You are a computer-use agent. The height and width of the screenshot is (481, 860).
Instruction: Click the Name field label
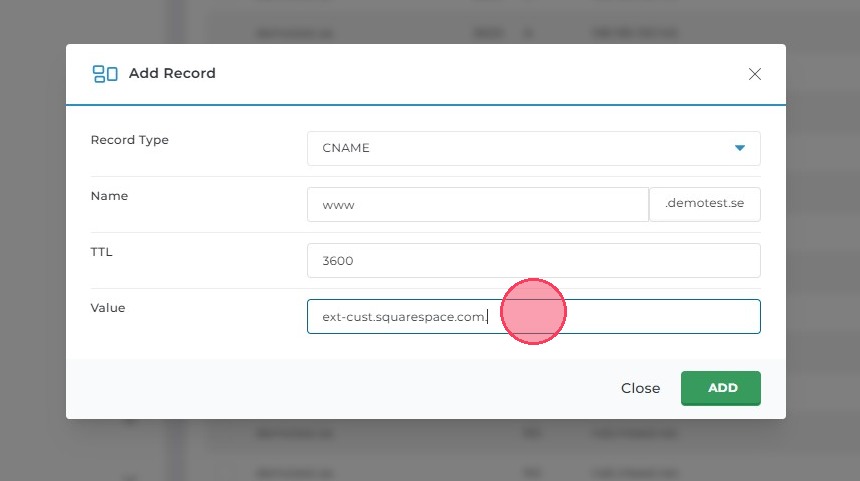(109, 196)
